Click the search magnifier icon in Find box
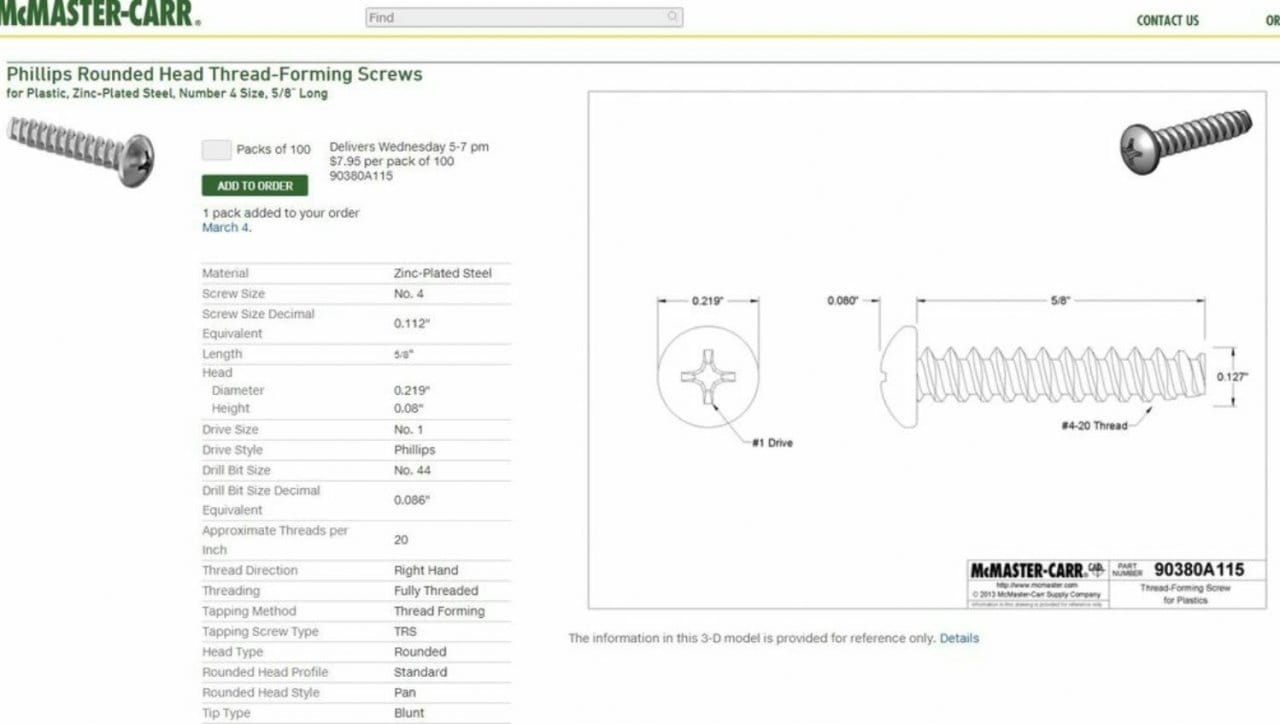The height and width of the screenshot is (724, 1280). (672, 17)
